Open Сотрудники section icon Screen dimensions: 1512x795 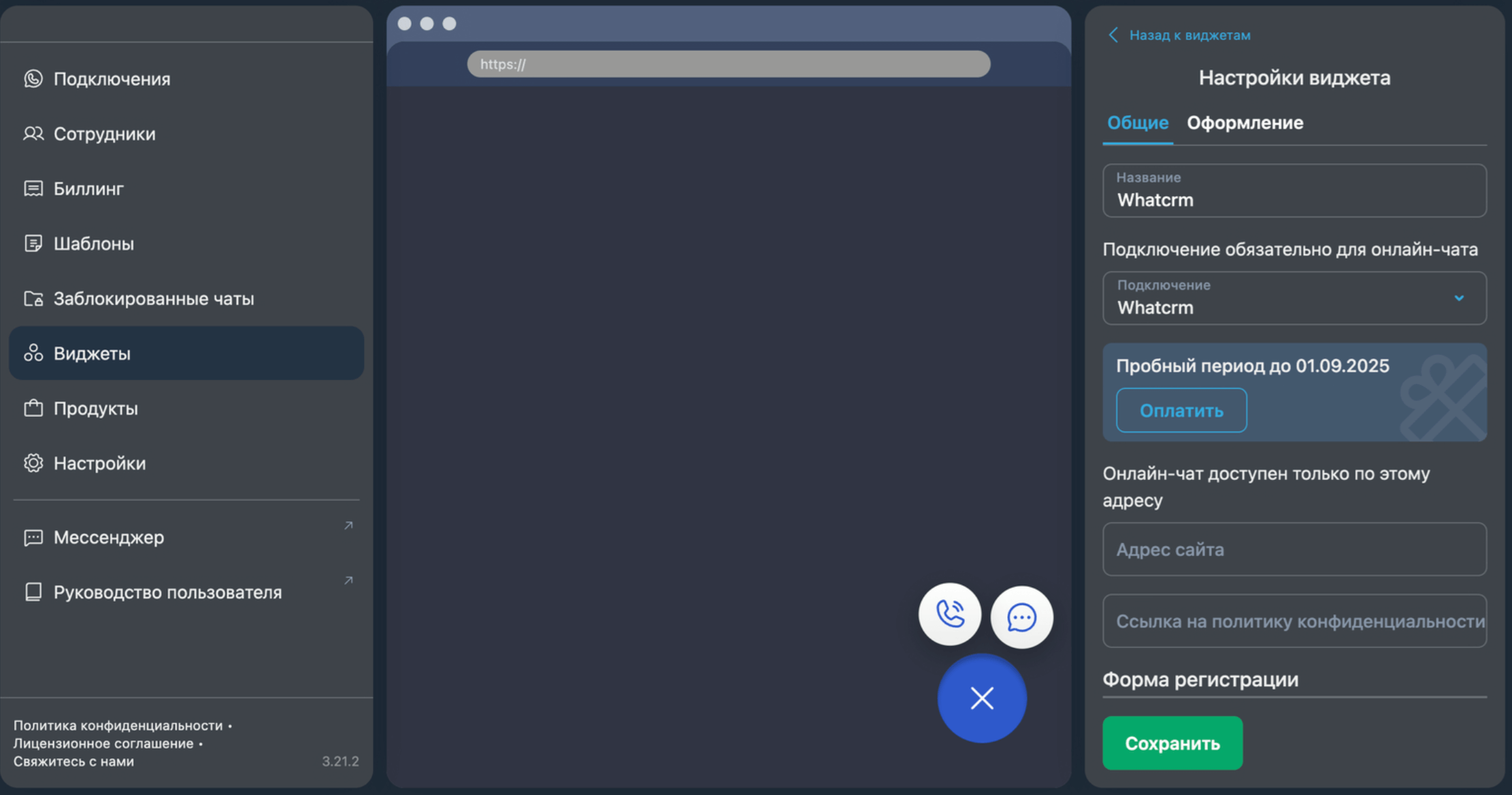point(33,134)
